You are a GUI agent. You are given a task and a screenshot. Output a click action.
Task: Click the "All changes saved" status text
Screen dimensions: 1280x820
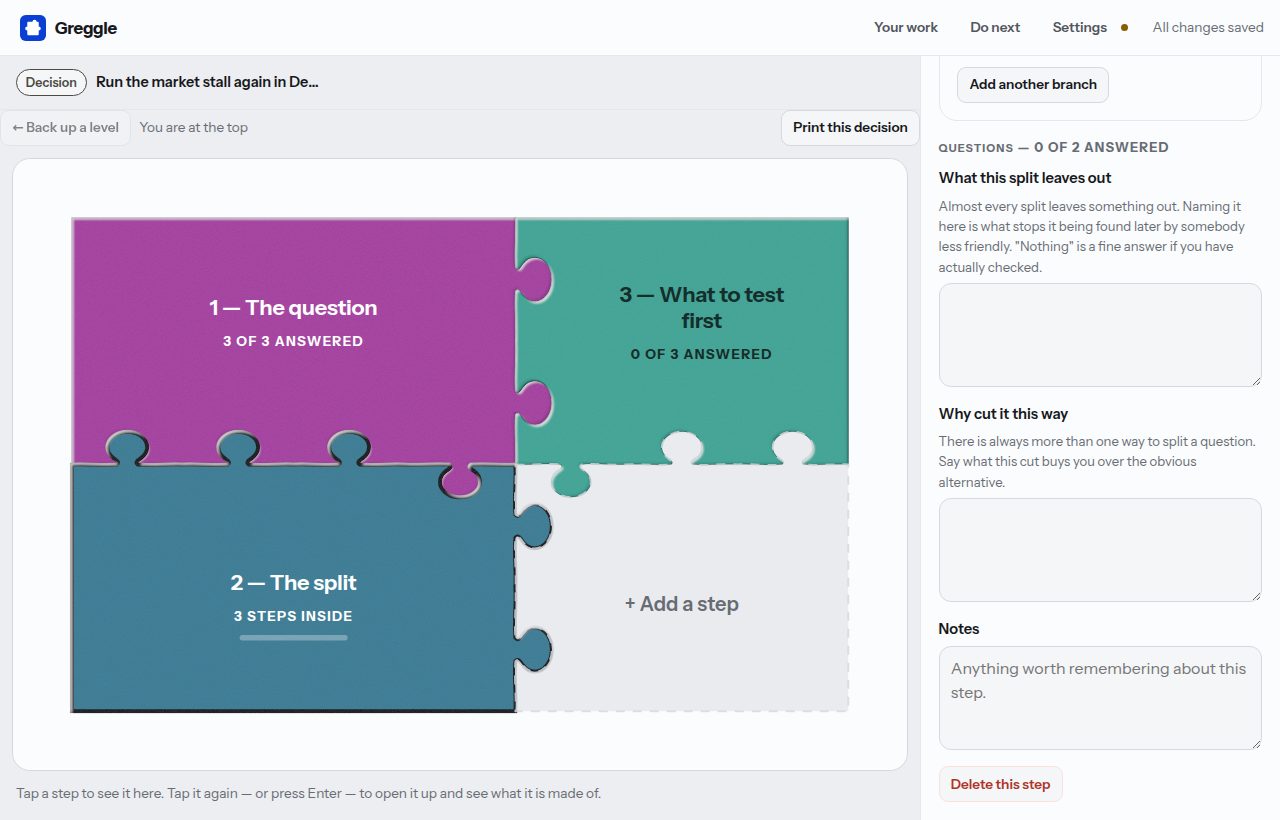point(1208,28)
